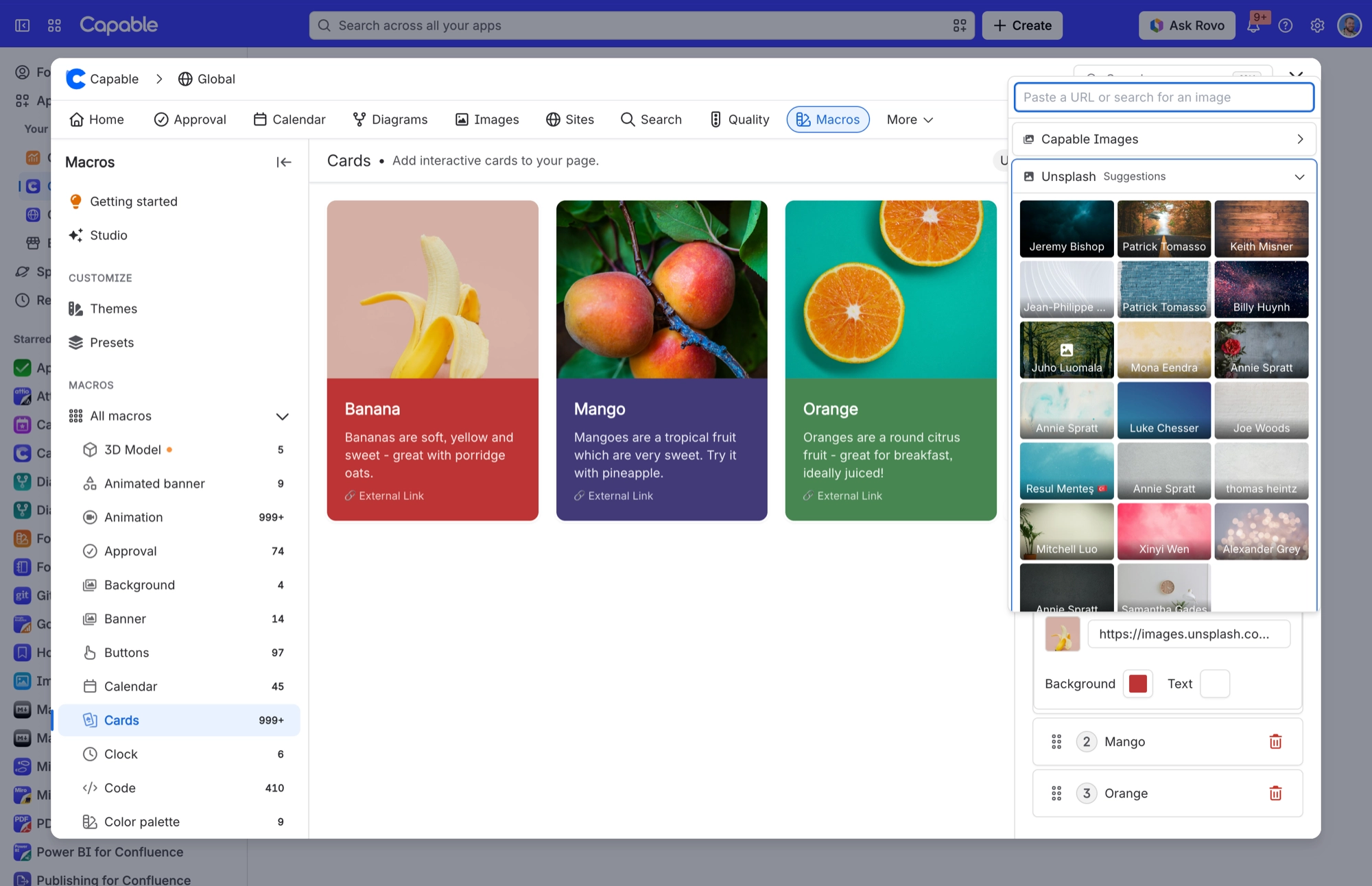Open the user profile avatar

pyautogui.click(x=1349, y=25)
